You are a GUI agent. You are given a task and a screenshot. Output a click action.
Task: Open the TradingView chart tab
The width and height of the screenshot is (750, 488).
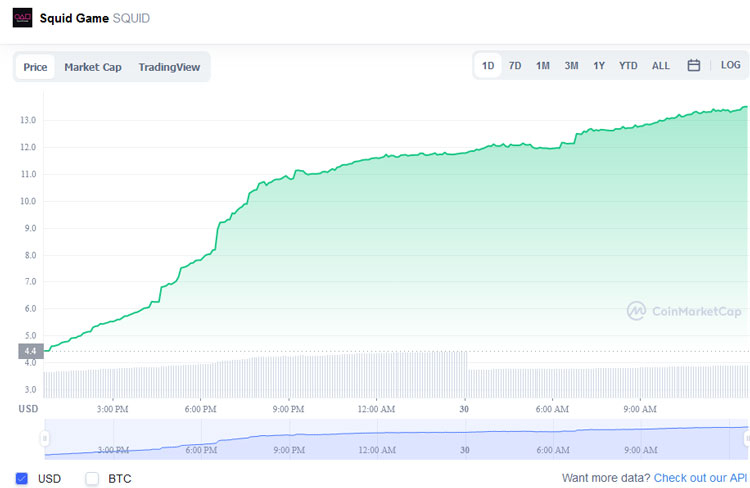coord(169,67)
